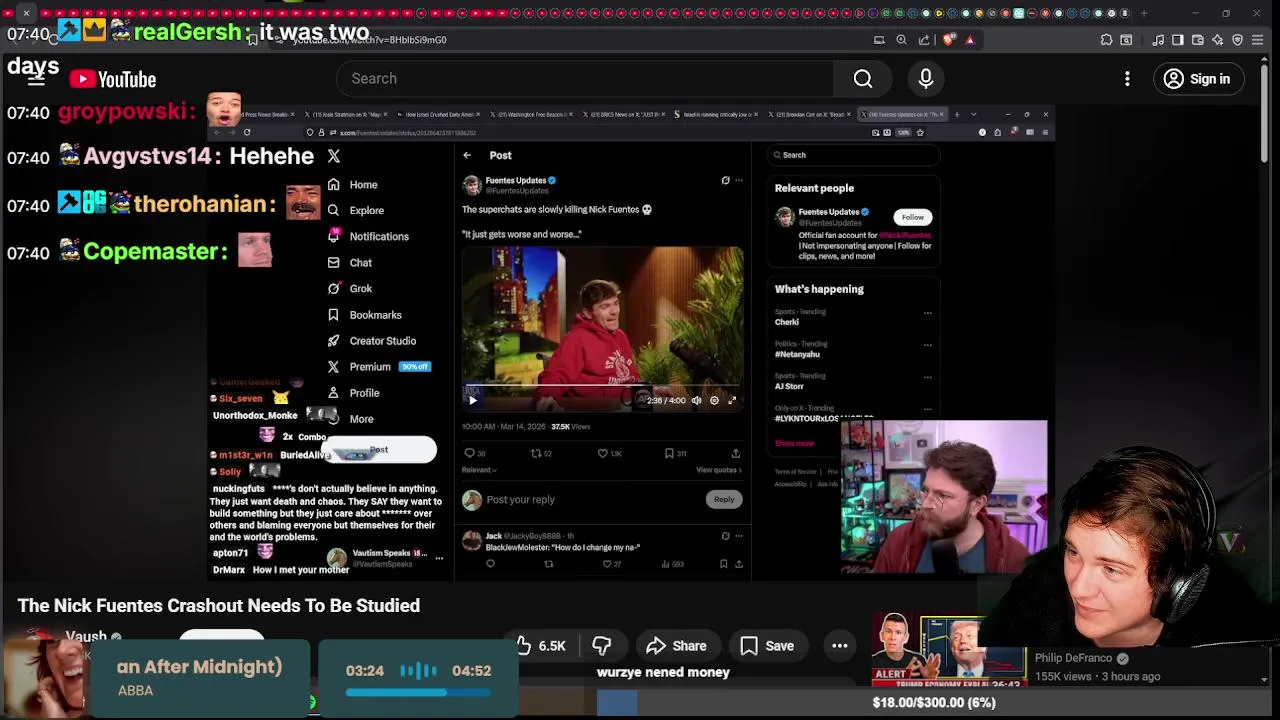Share the Fuentes Updates tweet
Viewport: 1280px width, 720px height.
[x=736, y=453]
